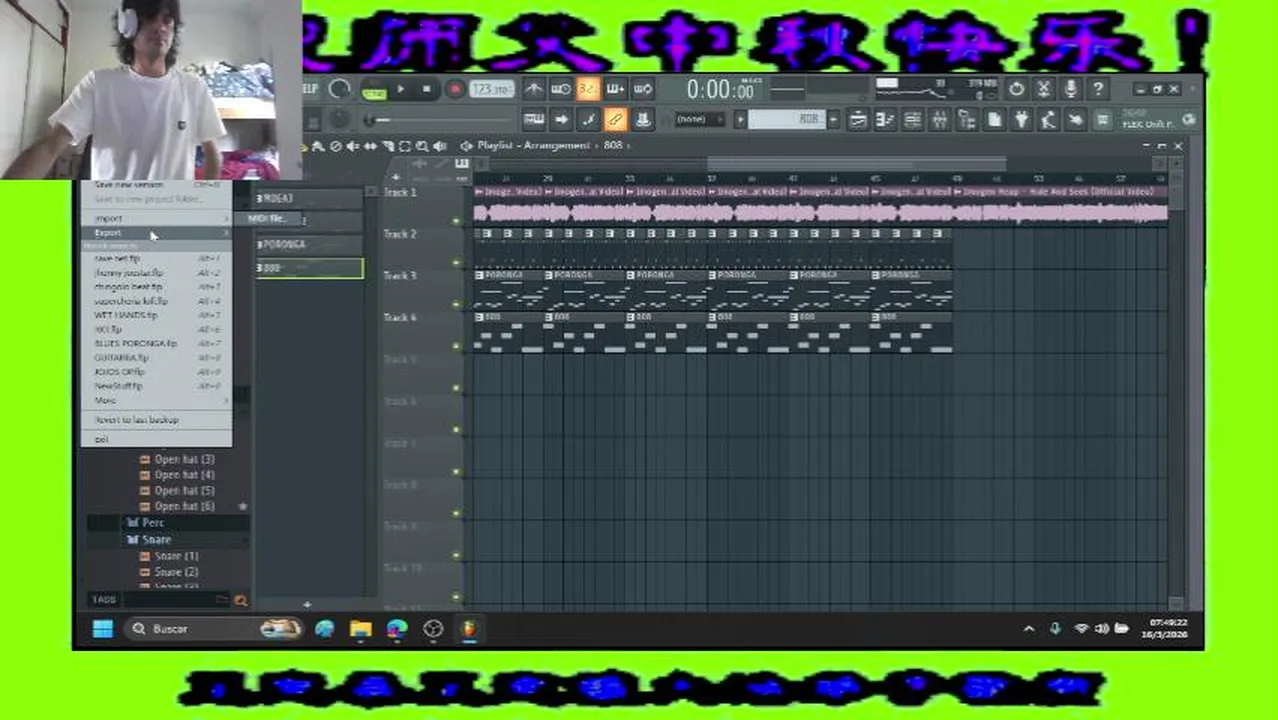Expand the More recent files submenu
This screenshot has height=720, width=1278.
pos(156,400)
